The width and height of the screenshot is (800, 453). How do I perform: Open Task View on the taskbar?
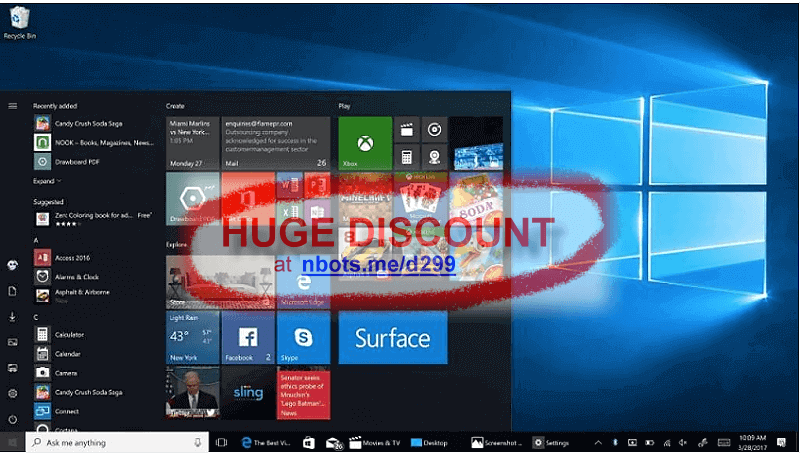[x=221, y=443]
